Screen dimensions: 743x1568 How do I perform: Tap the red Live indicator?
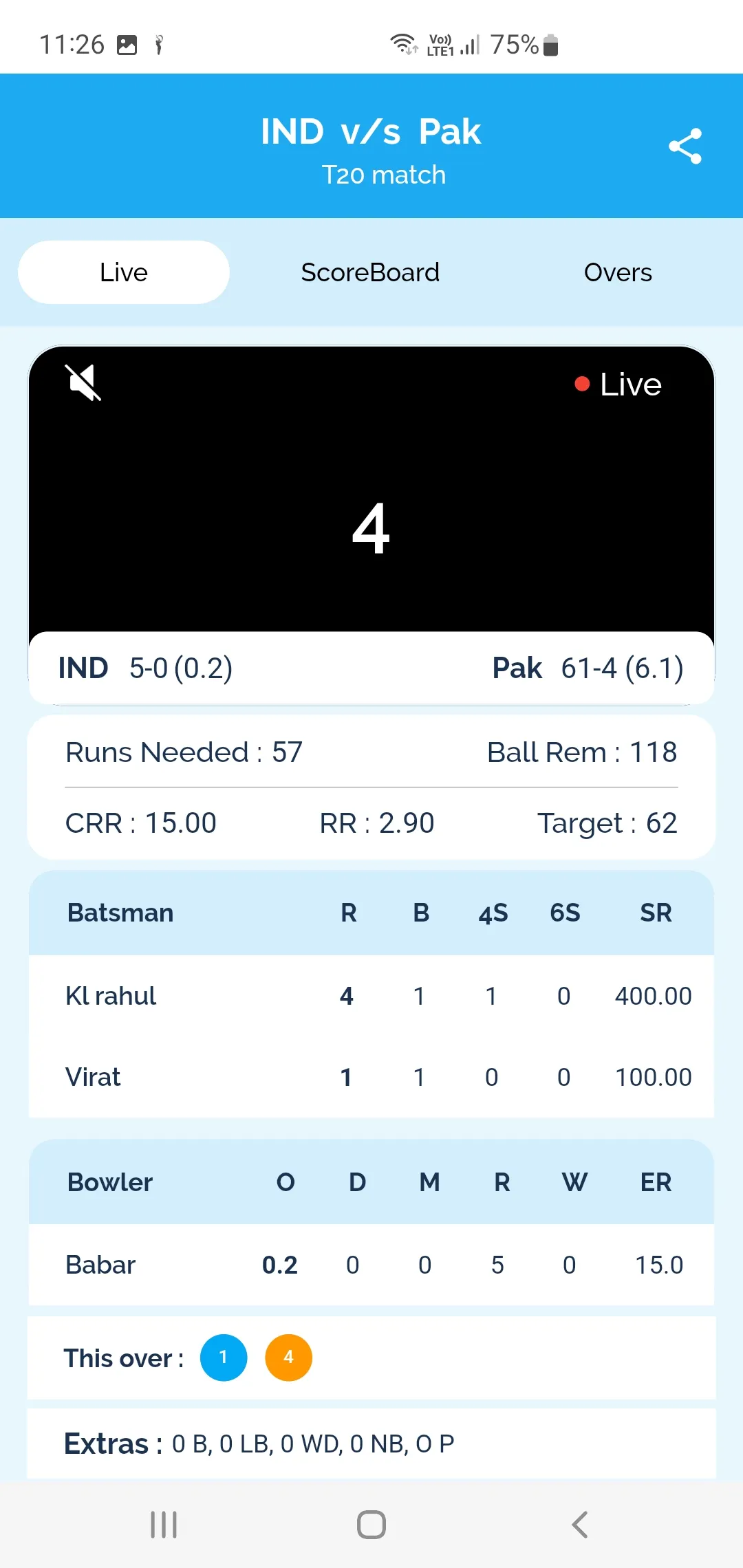pos(618,384)
